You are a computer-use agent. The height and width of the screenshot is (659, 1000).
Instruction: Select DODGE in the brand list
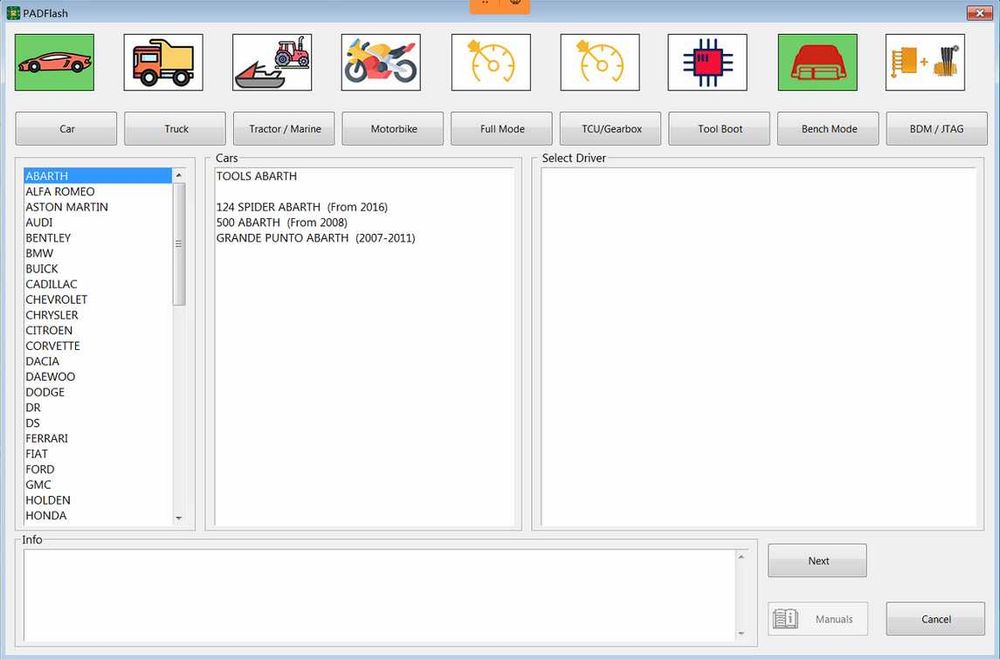point(98,392)
